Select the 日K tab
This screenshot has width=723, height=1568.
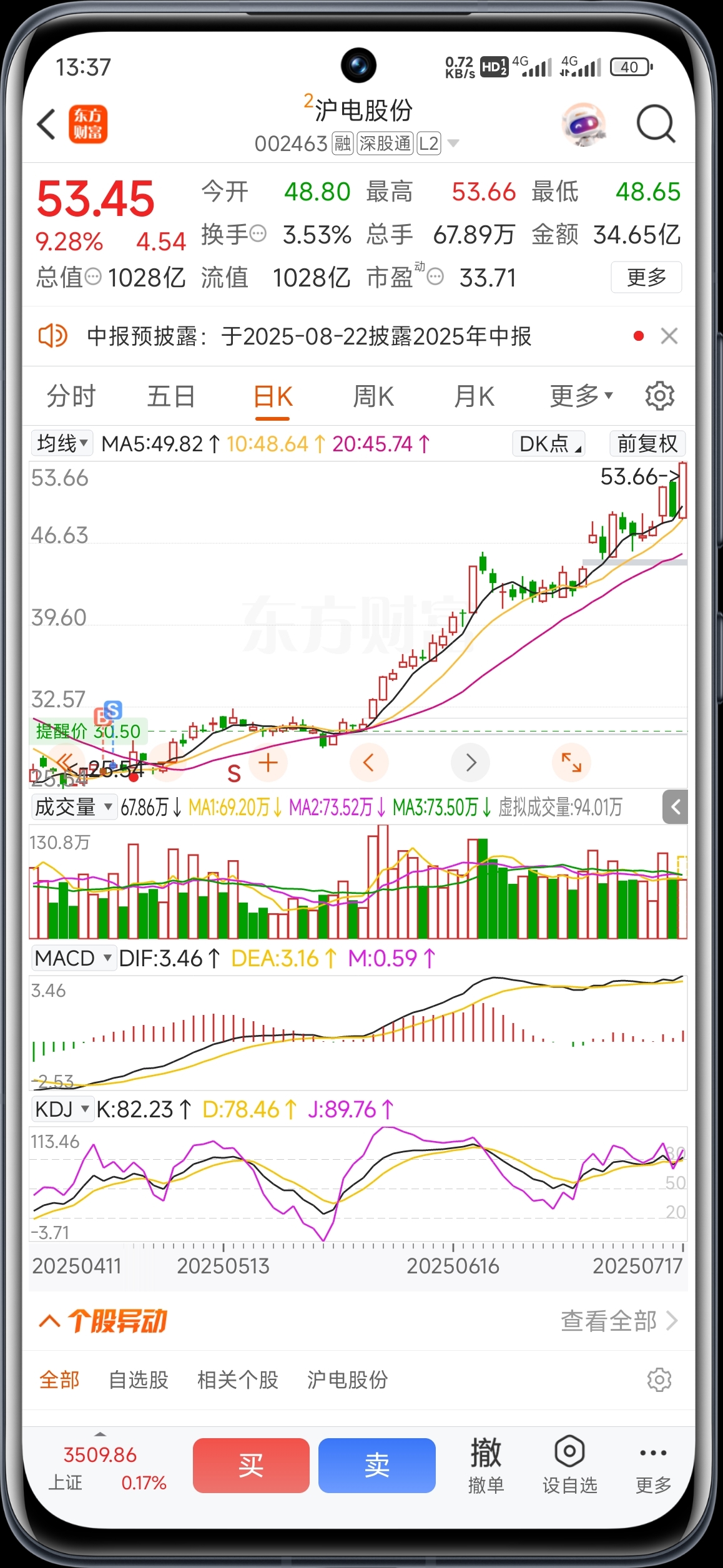[273, 396]
